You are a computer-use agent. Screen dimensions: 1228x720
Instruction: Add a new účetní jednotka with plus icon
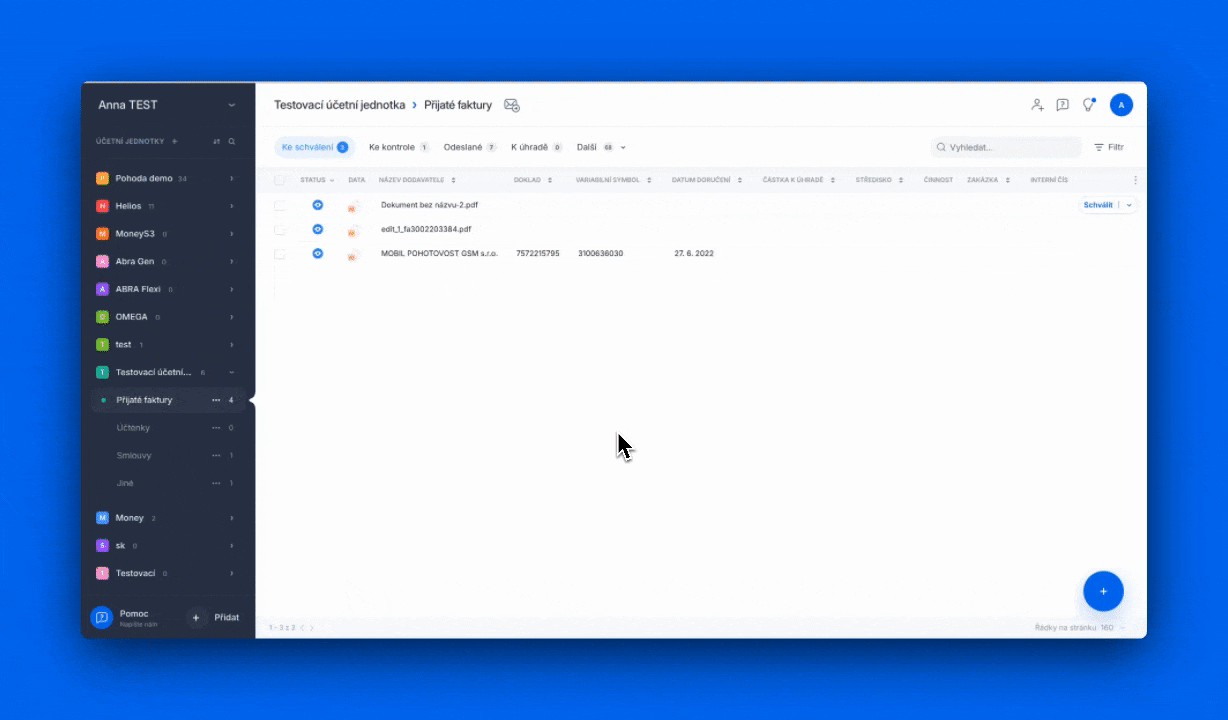point(175,141)
